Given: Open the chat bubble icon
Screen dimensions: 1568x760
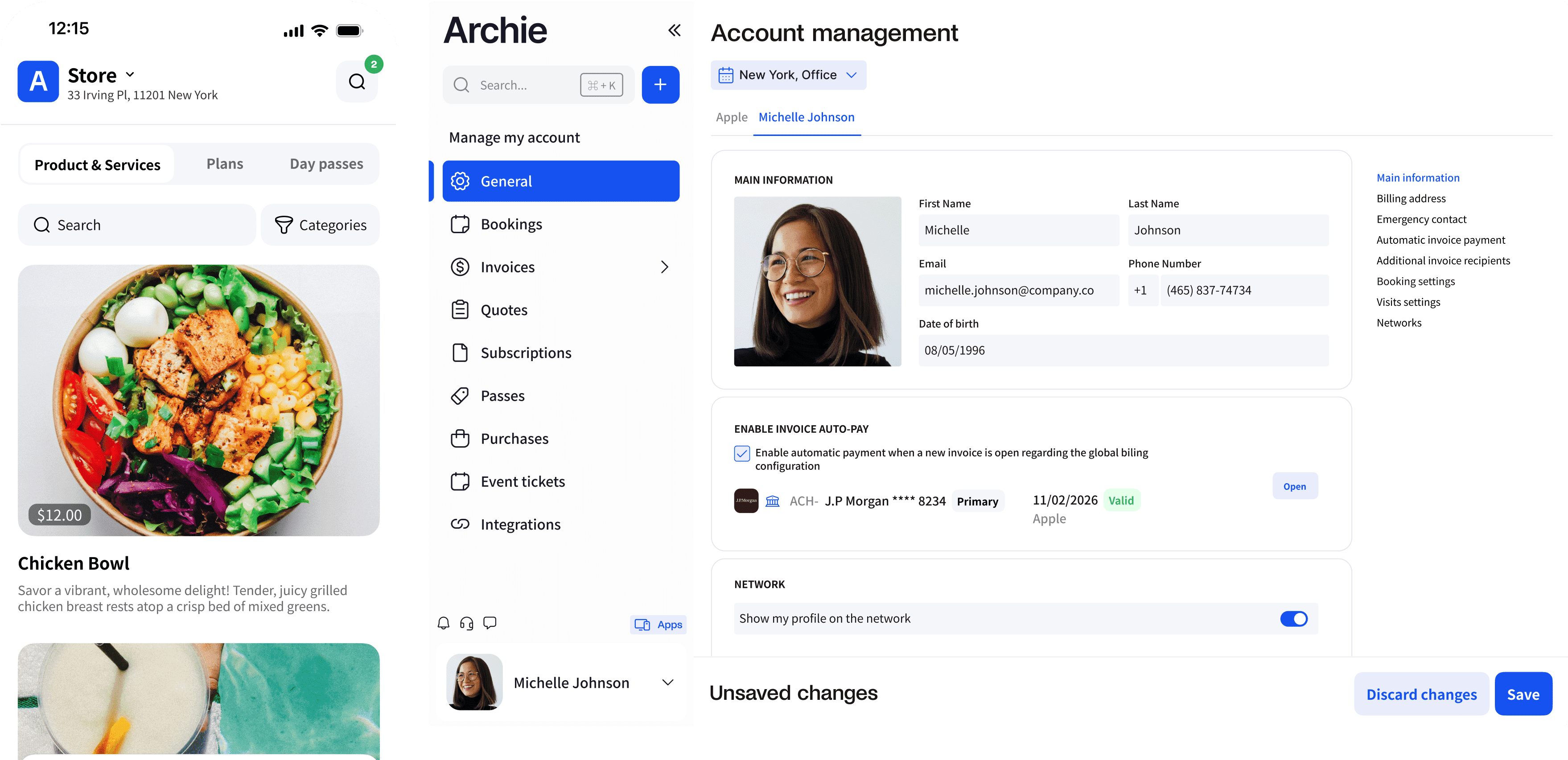Looking at the screenshot, I should click(x=490, y=622).
